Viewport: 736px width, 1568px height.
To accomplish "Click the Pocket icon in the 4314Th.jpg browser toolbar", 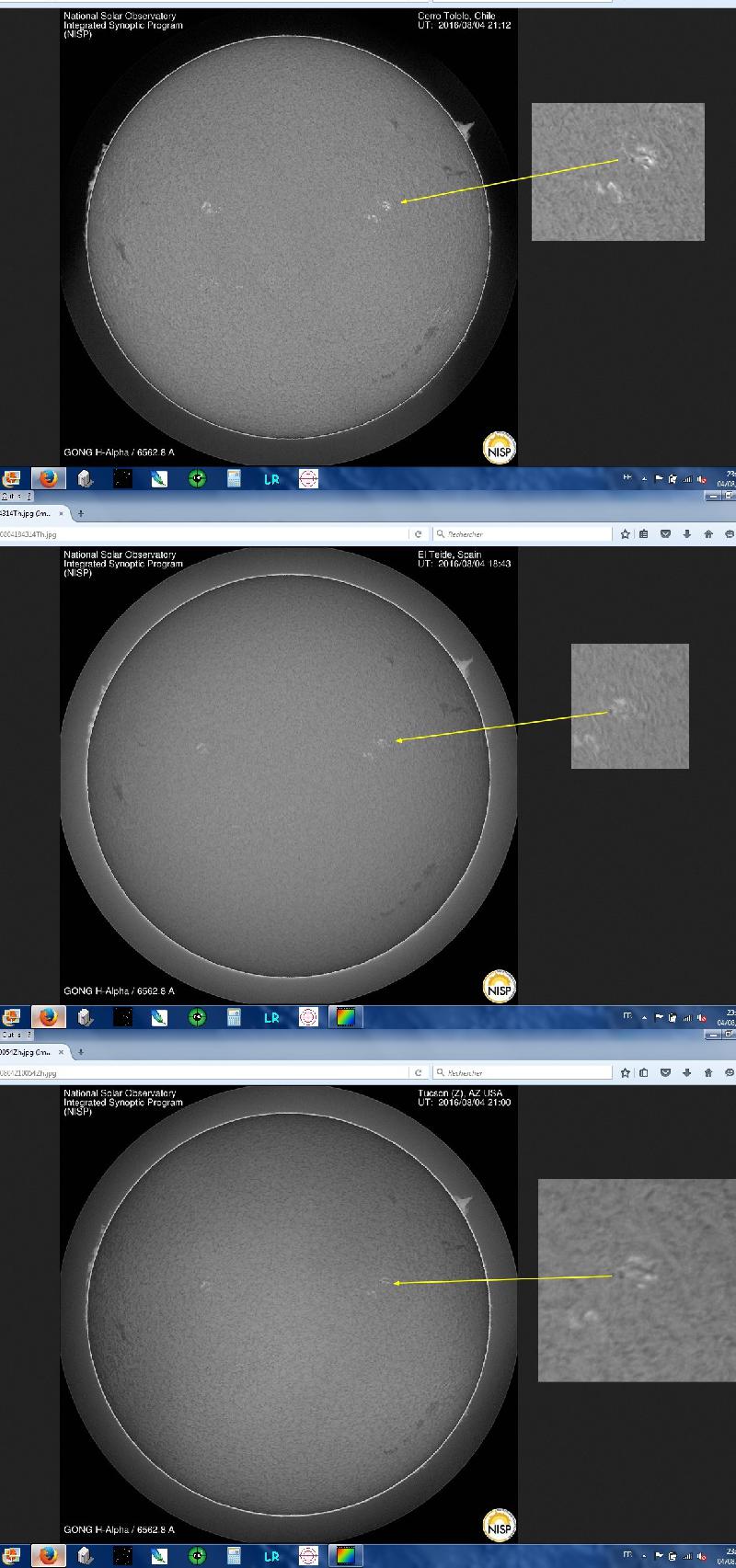I will click(666, 533).
